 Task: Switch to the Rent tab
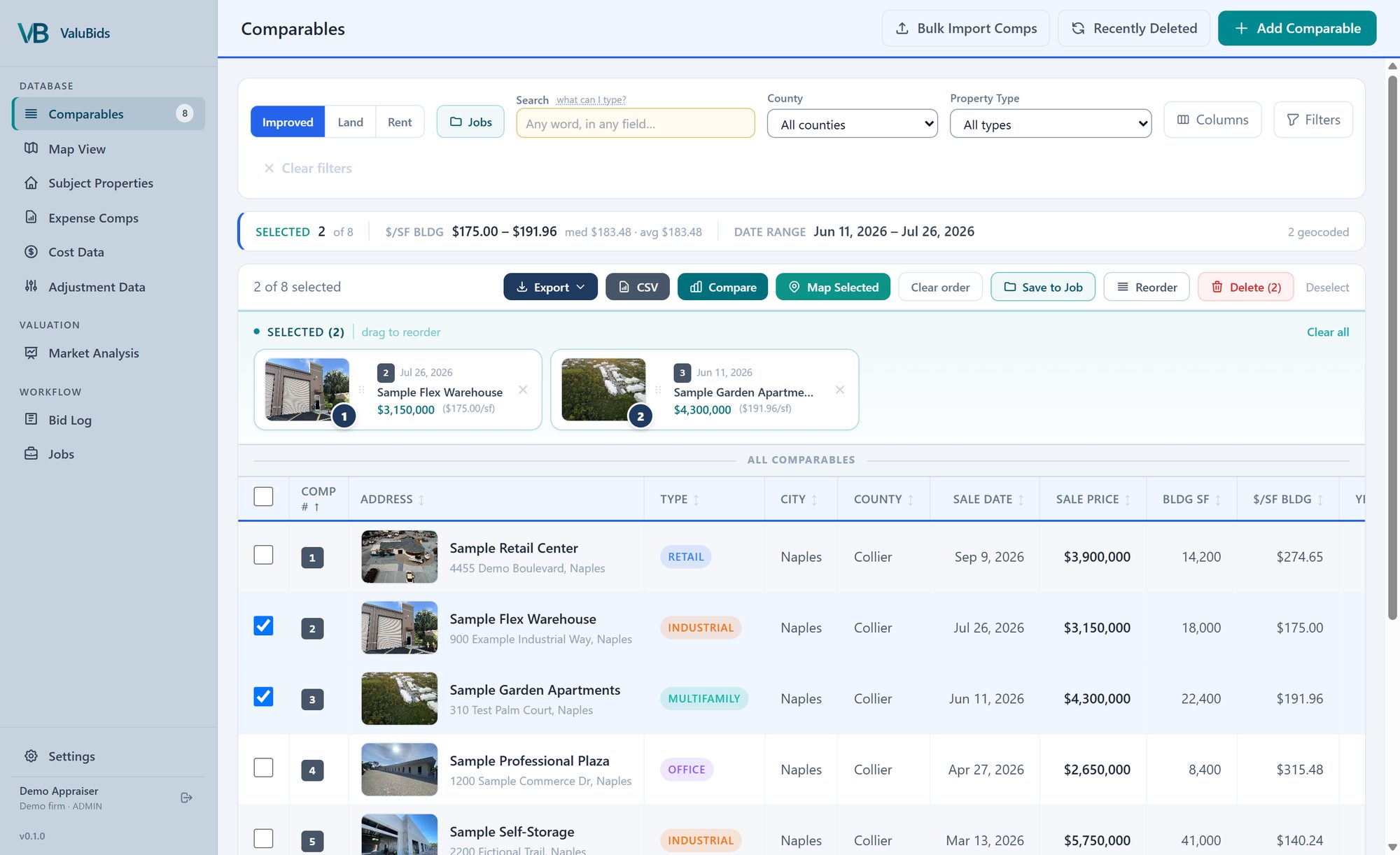pyautogui.click(x=400, y=122)
